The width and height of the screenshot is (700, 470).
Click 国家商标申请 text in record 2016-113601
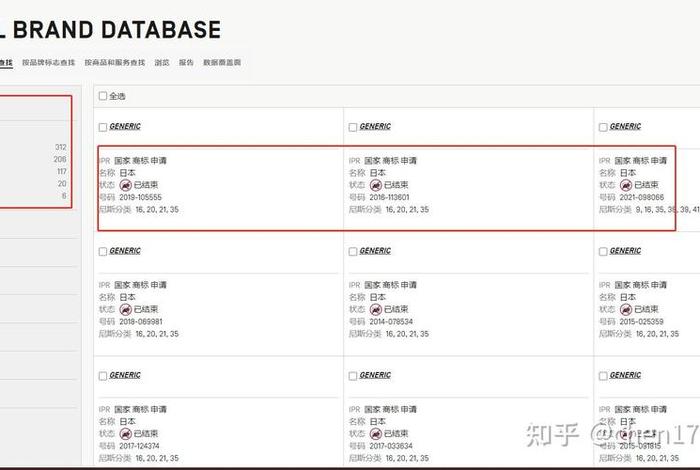click(x=390, y=161)
